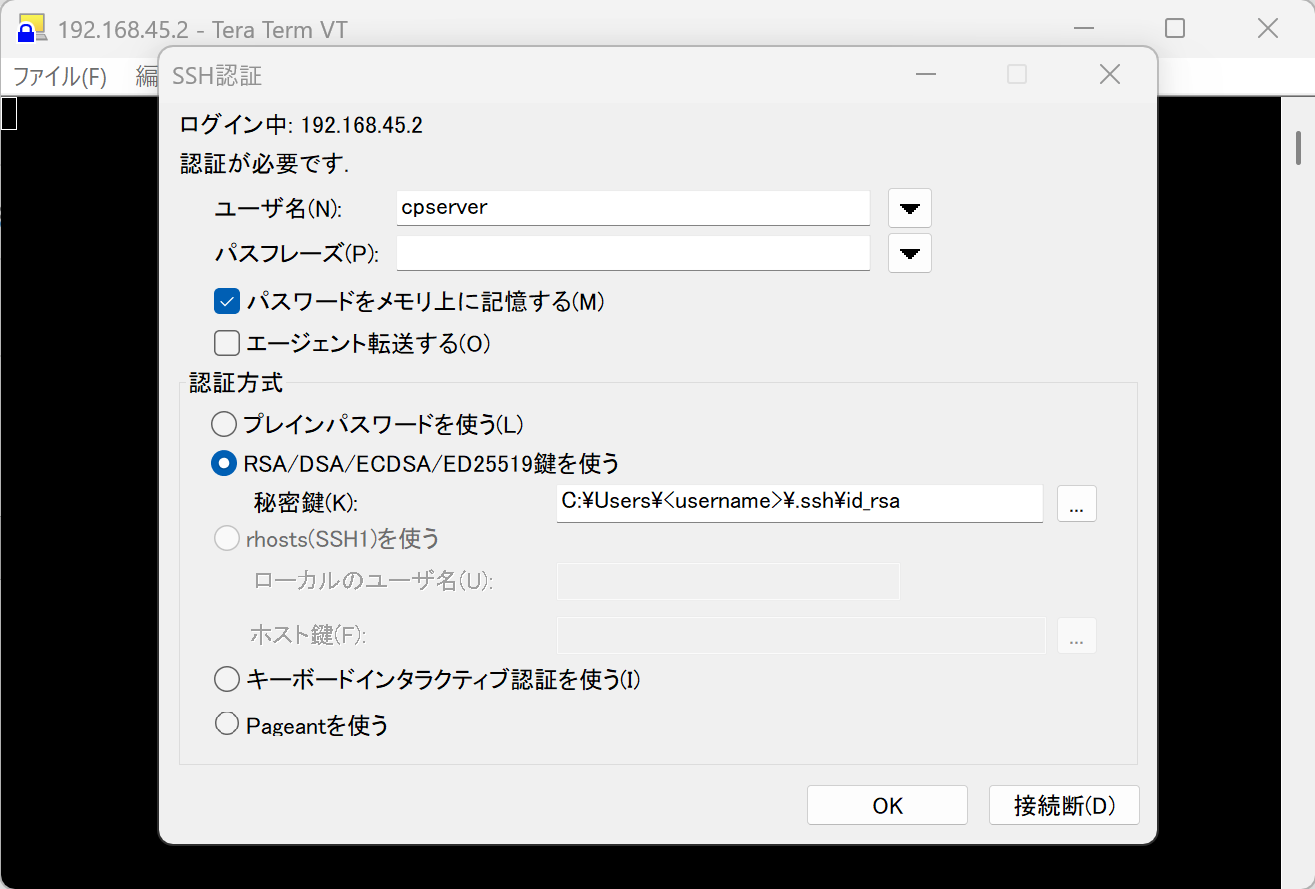
Task: Open the パスフレーズ dropdown arrow
Action: 909,253
